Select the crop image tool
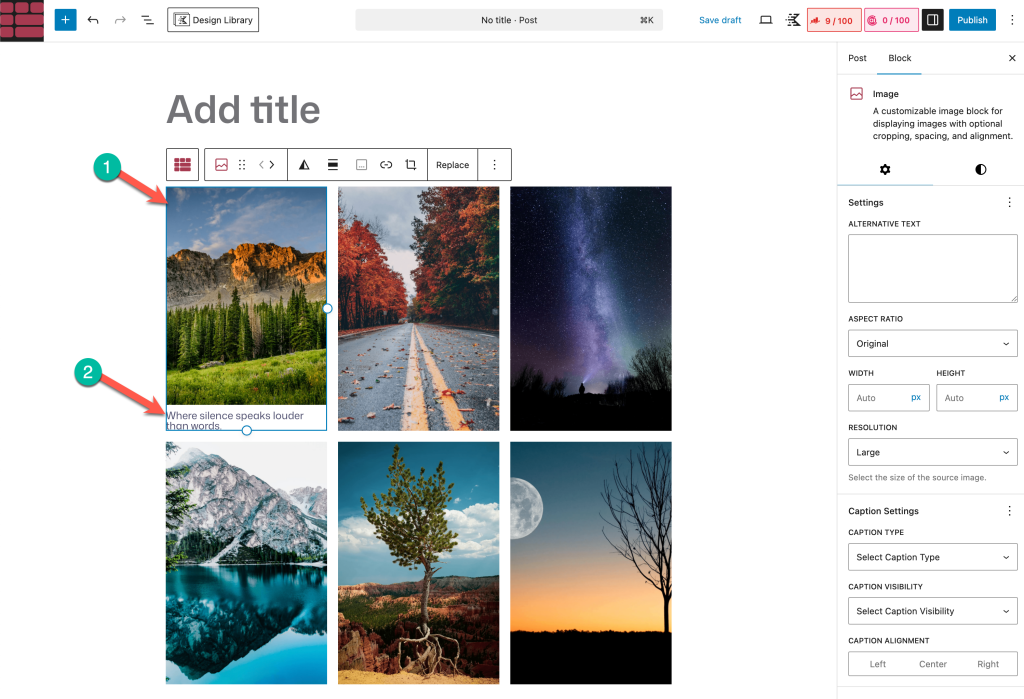This screenshot has width=1024, height=699. point(411,165)
